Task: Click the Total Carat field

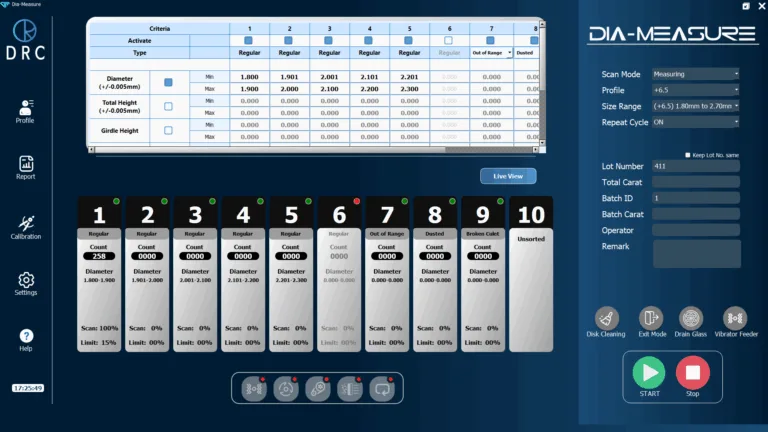Action: (696, 182)
